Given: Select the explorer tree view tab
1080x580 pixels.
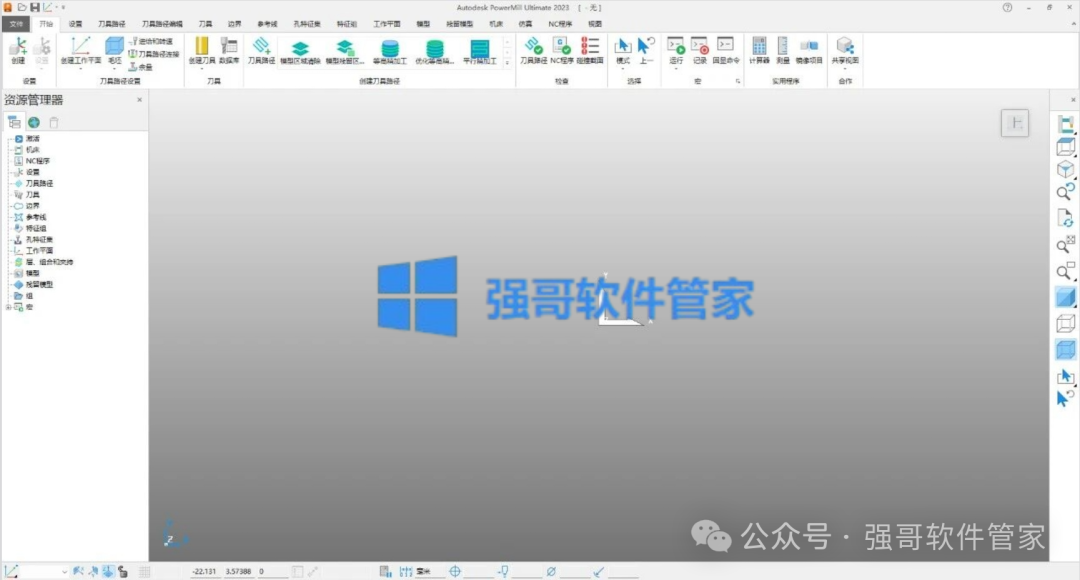Looking at the screenshot, I should (x=14, y=123).
